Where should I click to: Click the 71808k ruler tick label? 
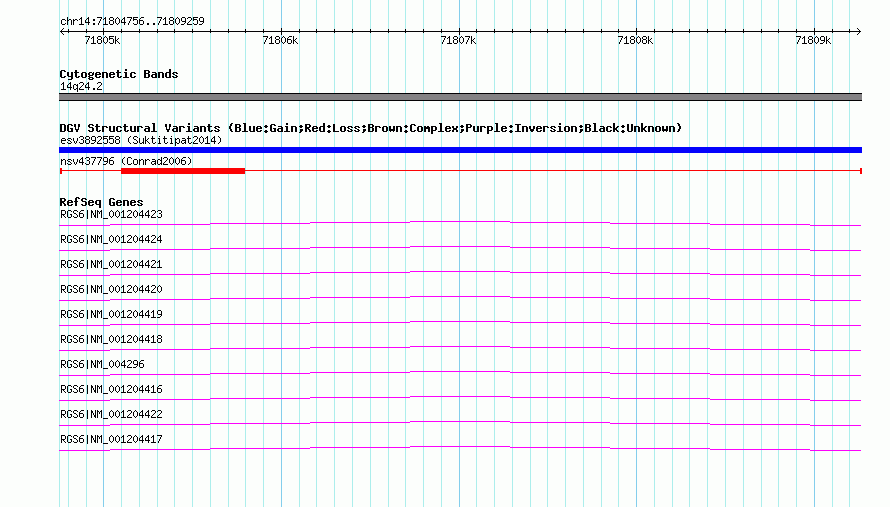click(635, 40)
